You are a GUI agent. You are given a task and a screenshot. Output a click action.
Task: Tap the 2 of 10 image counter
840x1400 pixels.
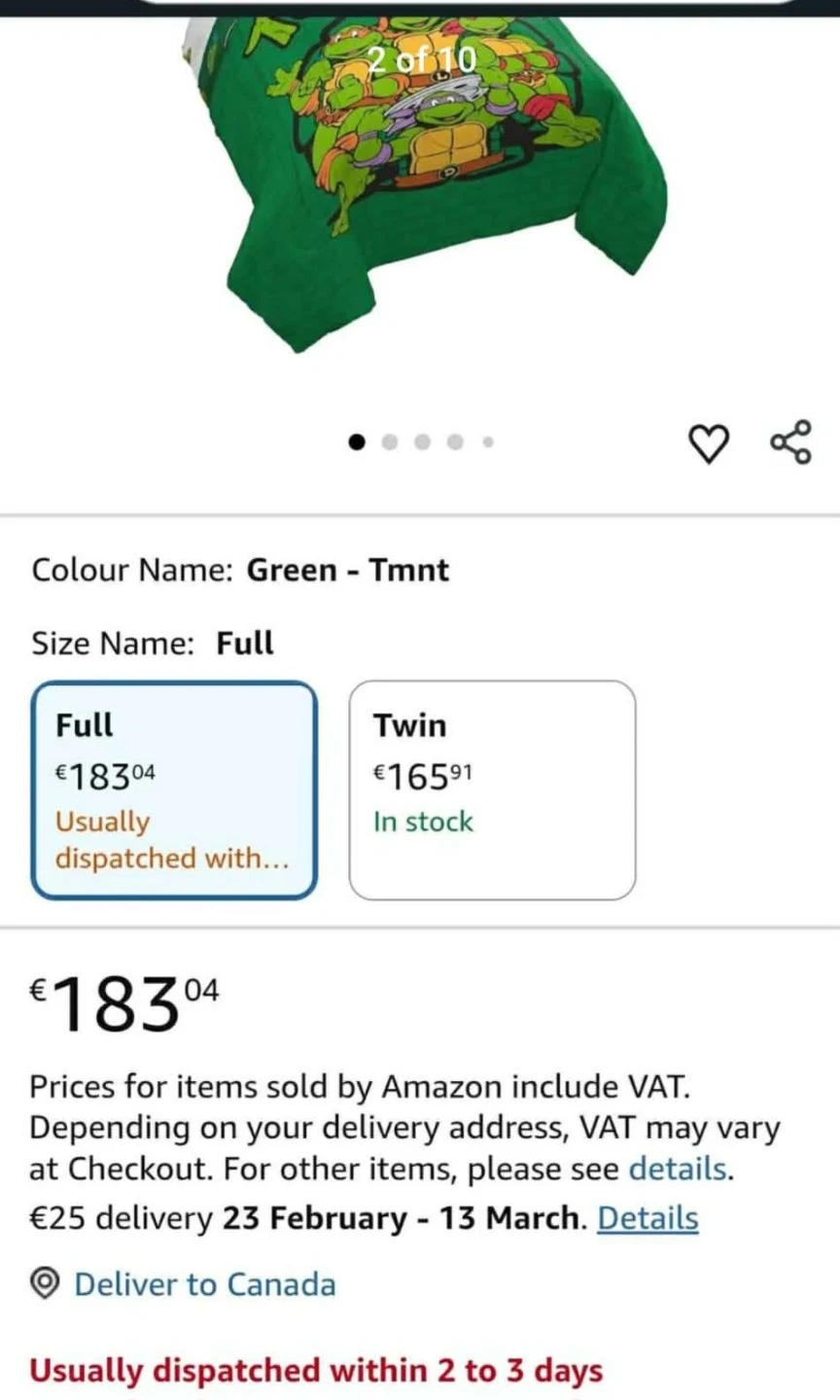422,60
